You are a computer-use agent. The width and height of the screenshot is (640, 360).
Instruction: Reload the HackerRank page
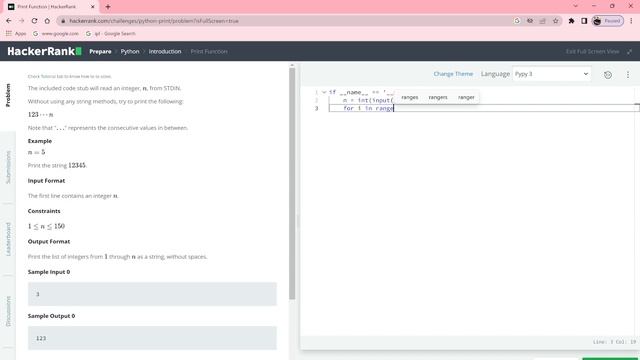click(x=35, y=21)
